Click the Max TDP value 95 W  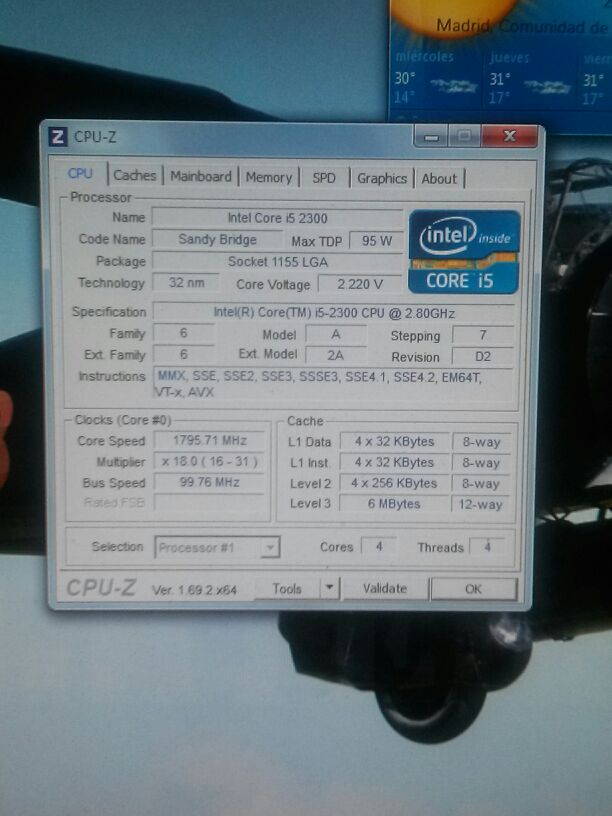(376, 241)
